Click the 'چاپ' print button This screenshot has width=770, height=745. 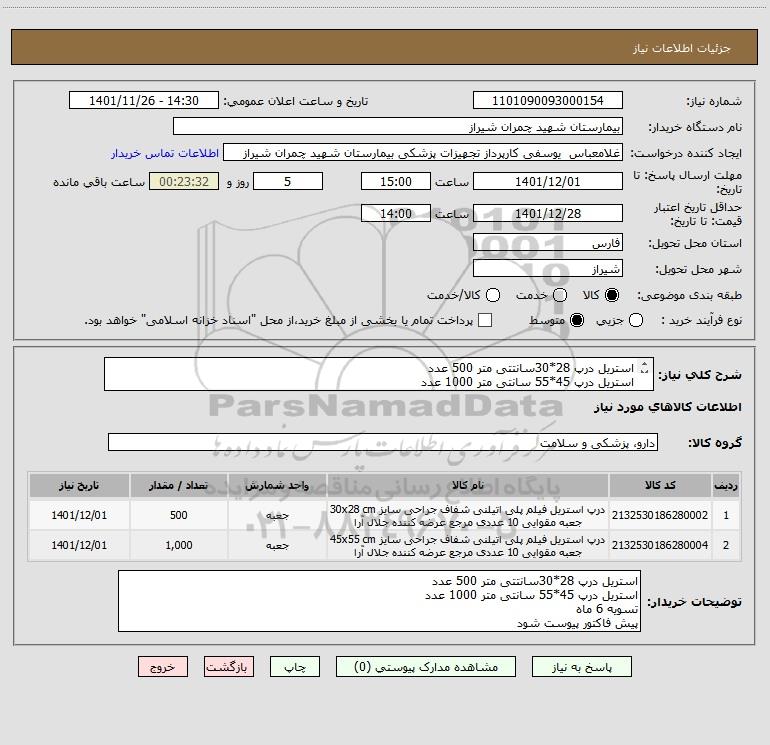(x=295, y=666)
